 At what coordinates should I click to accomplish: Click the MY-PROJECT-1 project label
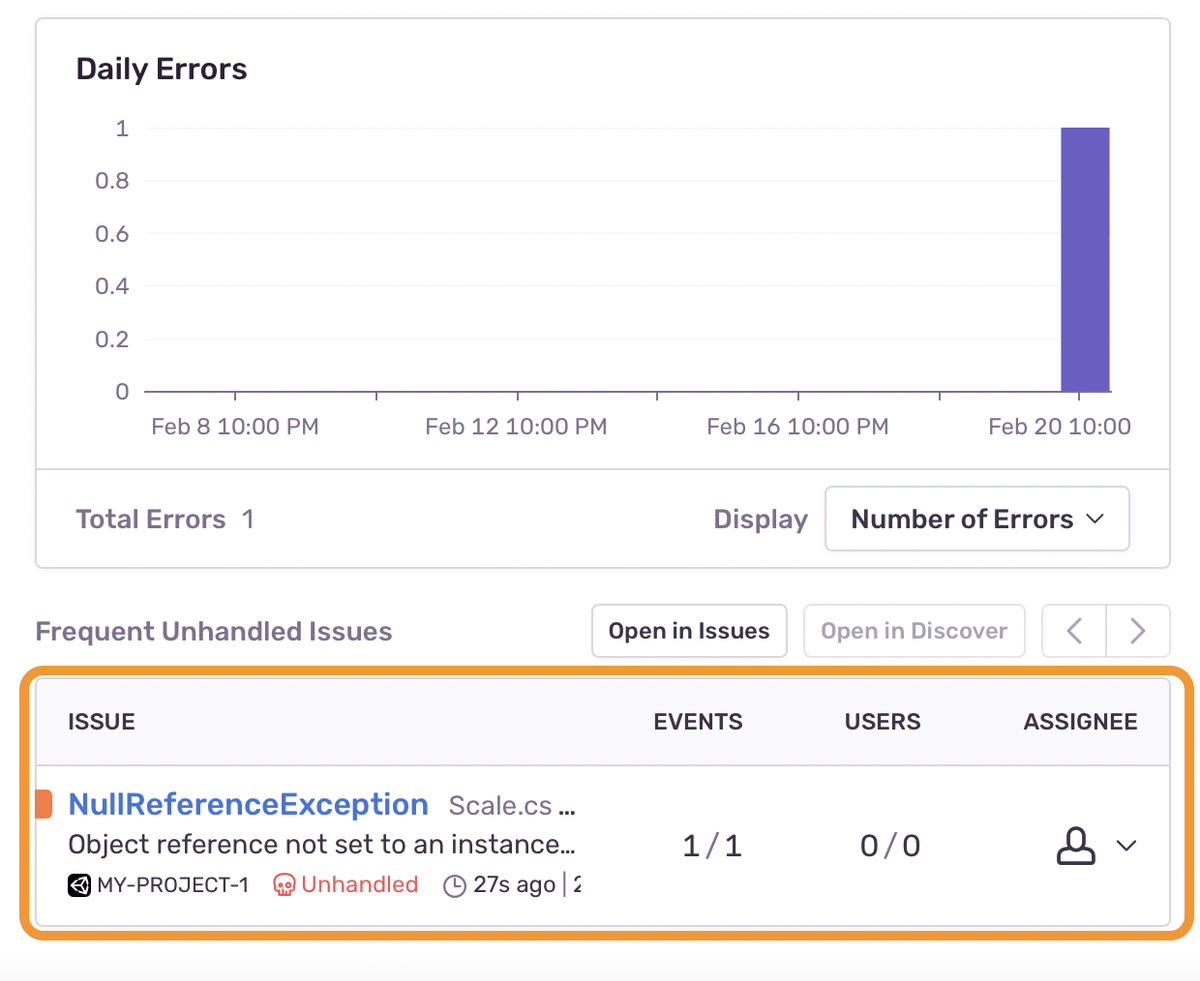[171, 885]
